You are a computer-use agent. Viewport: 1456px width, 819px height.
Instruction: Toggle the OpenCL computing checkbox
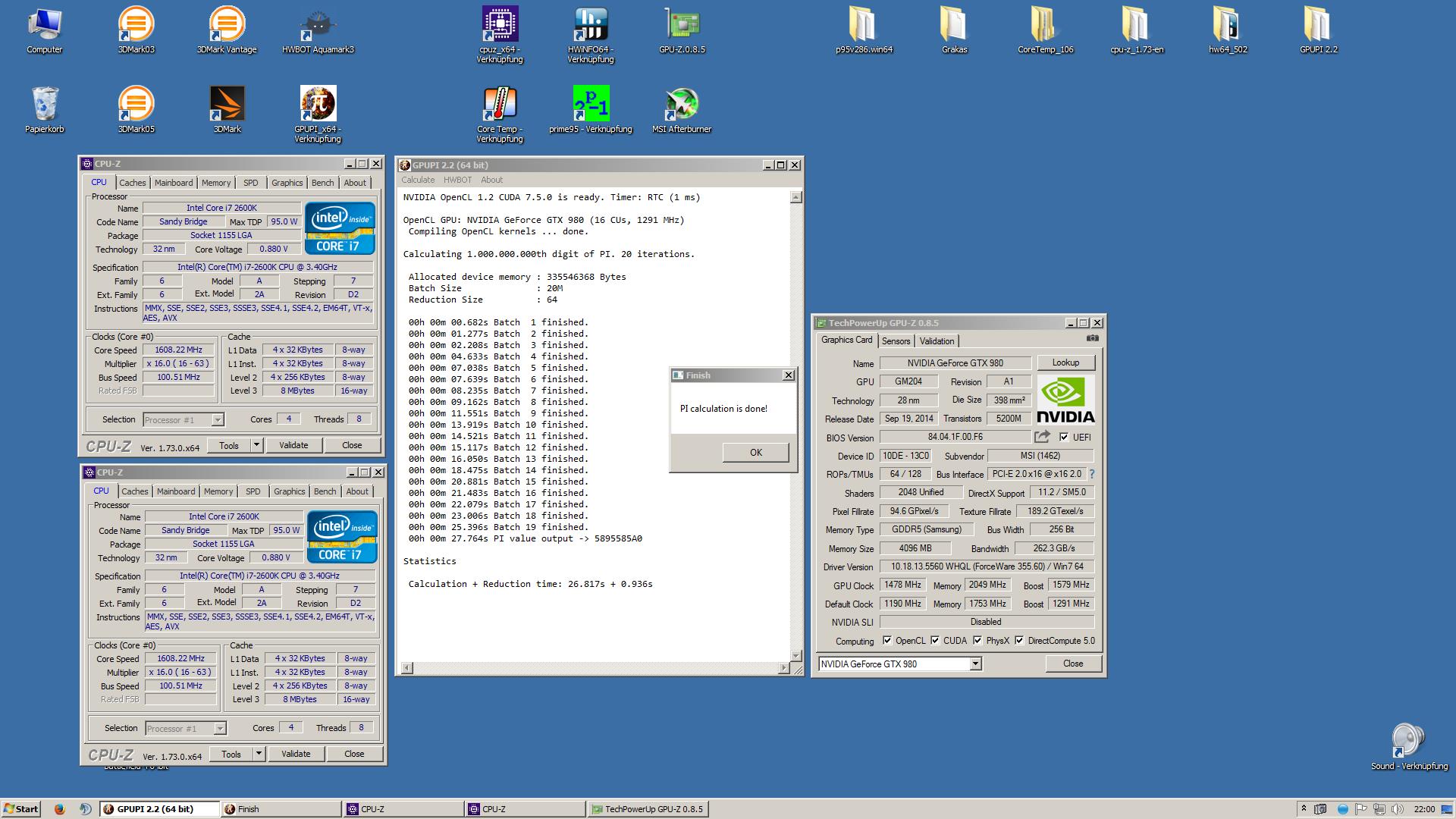887,641
